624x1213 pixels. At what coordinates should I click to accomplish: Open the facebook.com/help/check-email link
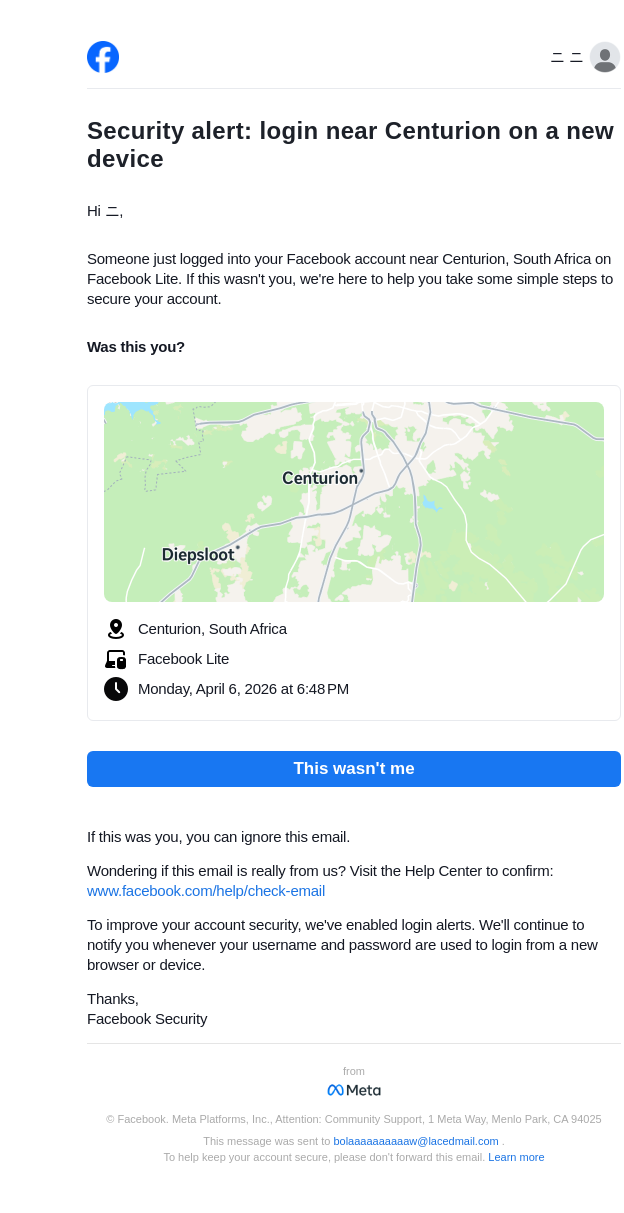(x=206, y=891)
